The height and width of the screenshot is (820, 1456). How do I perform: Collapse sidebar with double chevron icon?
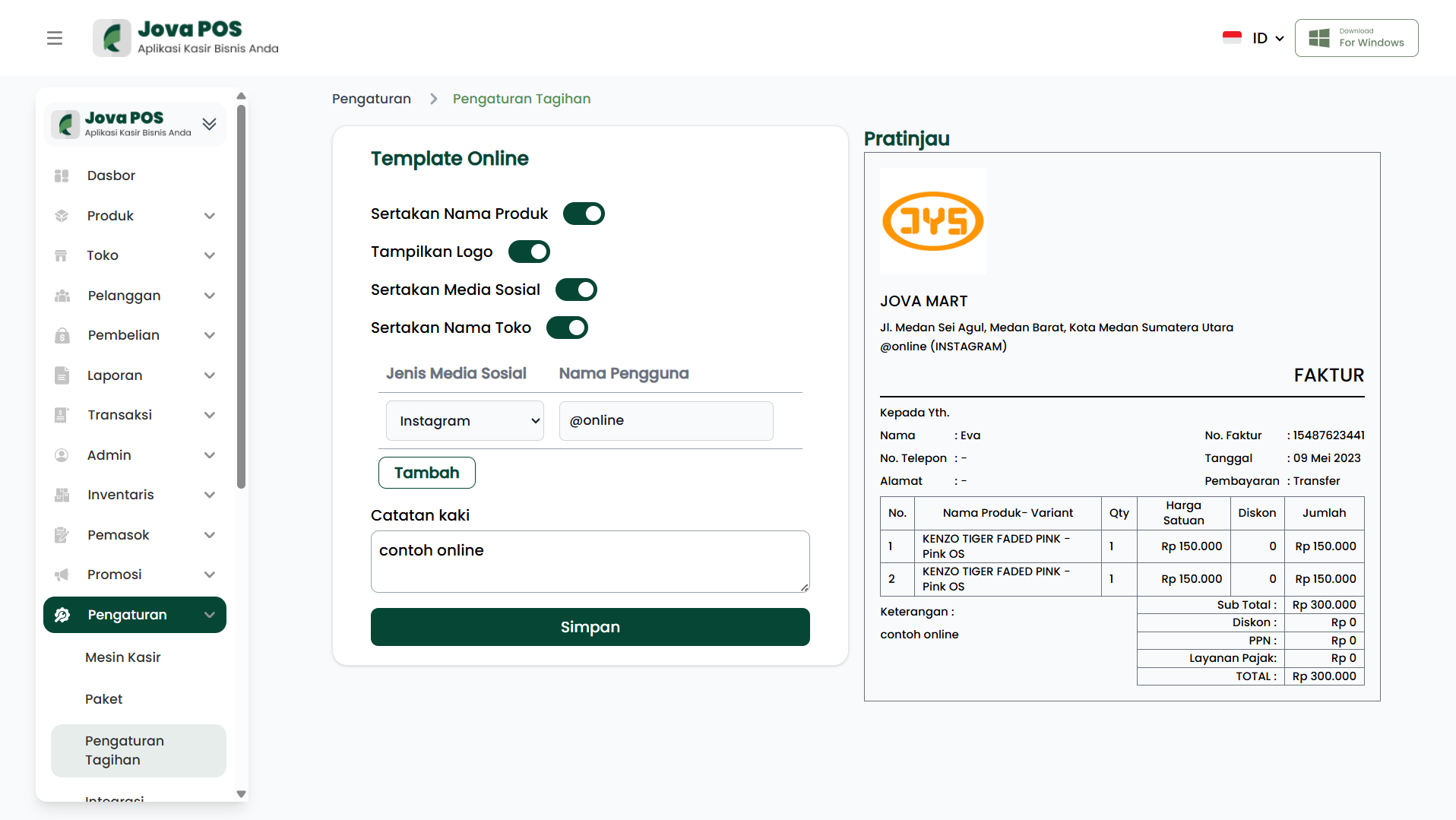click(209, 124)
